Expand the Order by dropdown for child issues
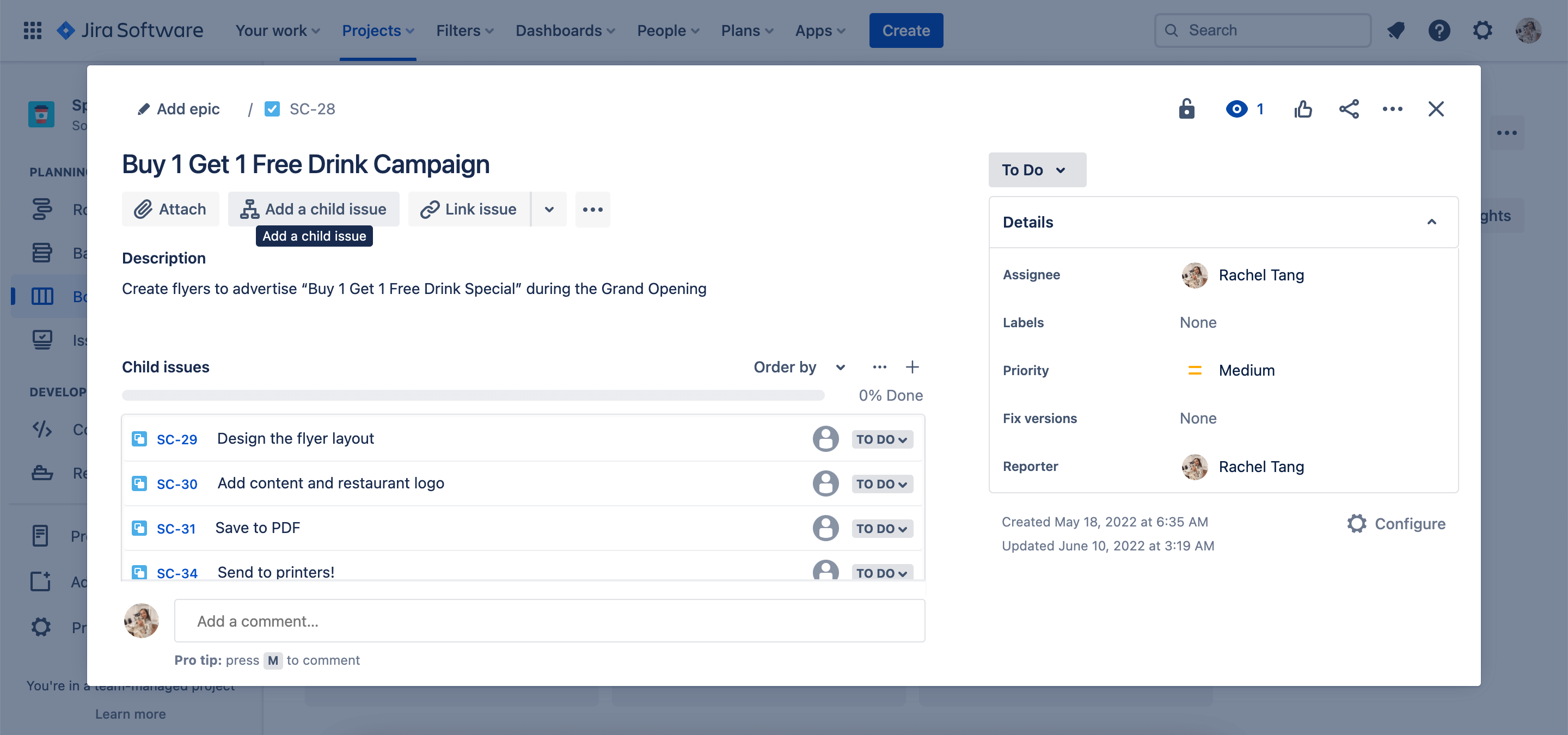1568x735 pixels. point(840,365)
